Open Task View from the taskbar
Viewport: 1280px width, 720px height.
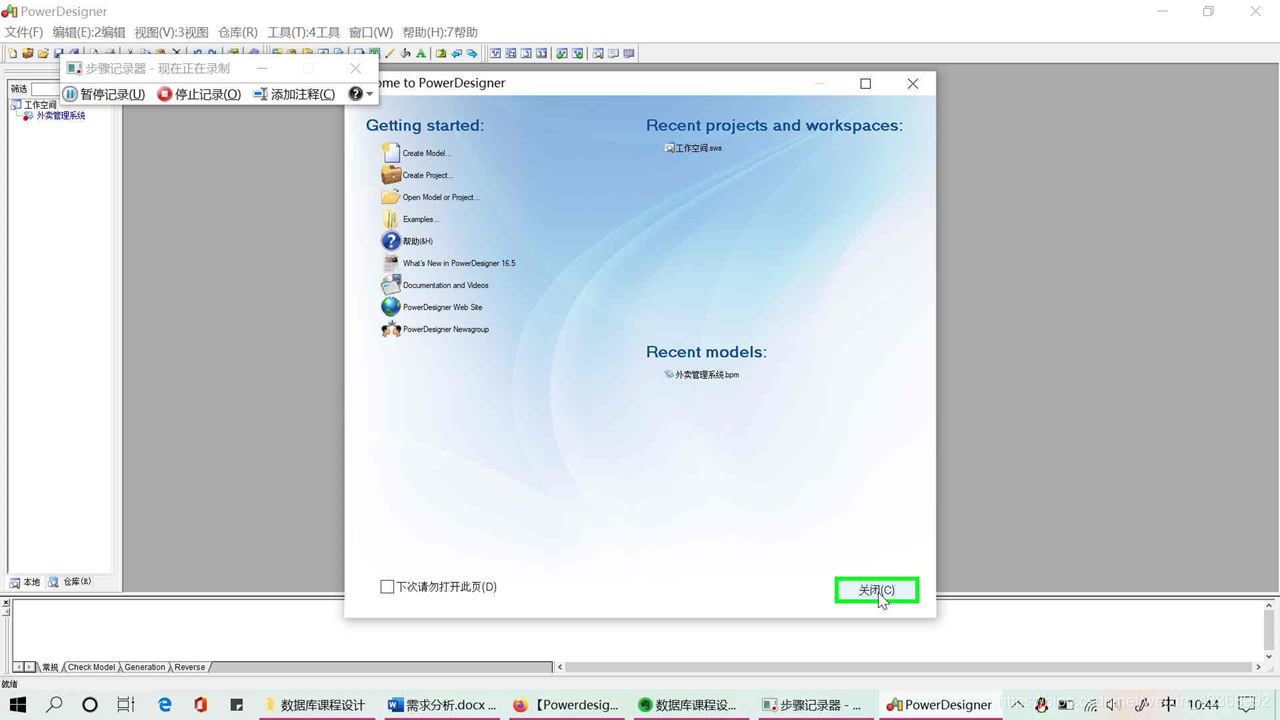coord(126,705)
